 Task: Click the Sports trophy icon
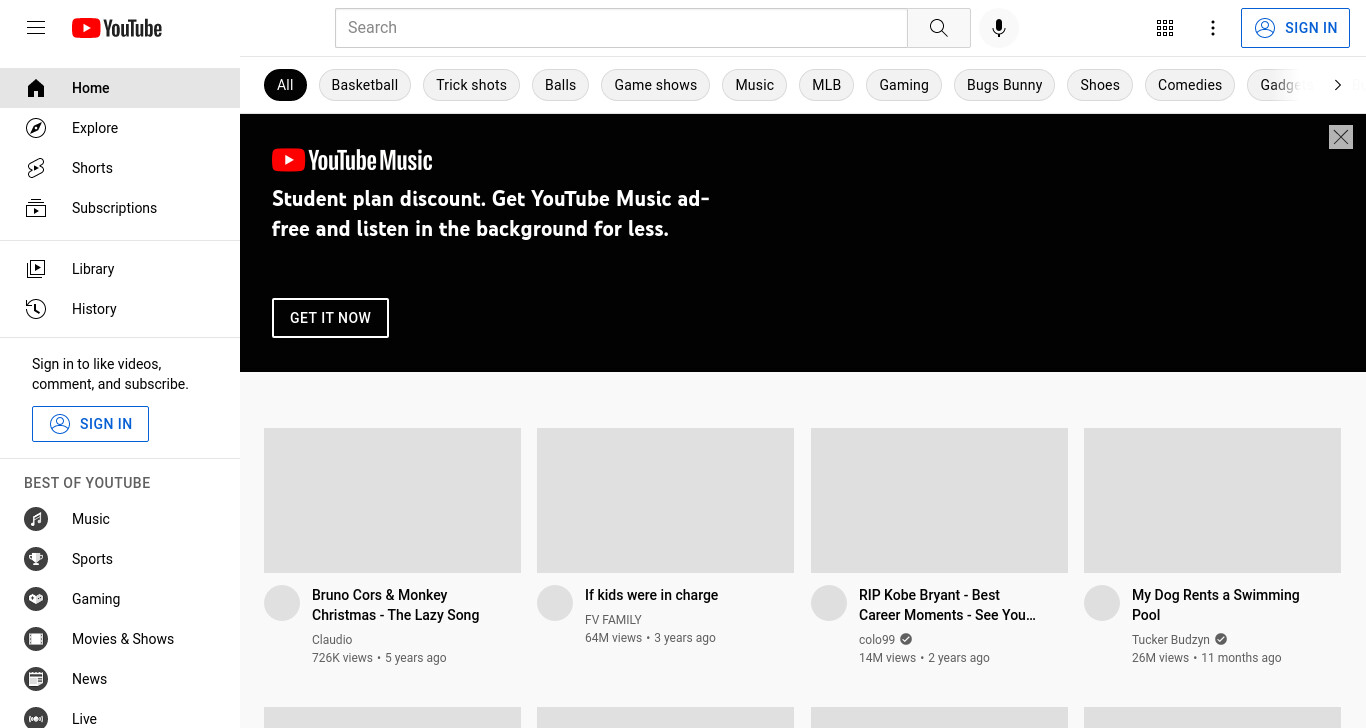(36, 559)
